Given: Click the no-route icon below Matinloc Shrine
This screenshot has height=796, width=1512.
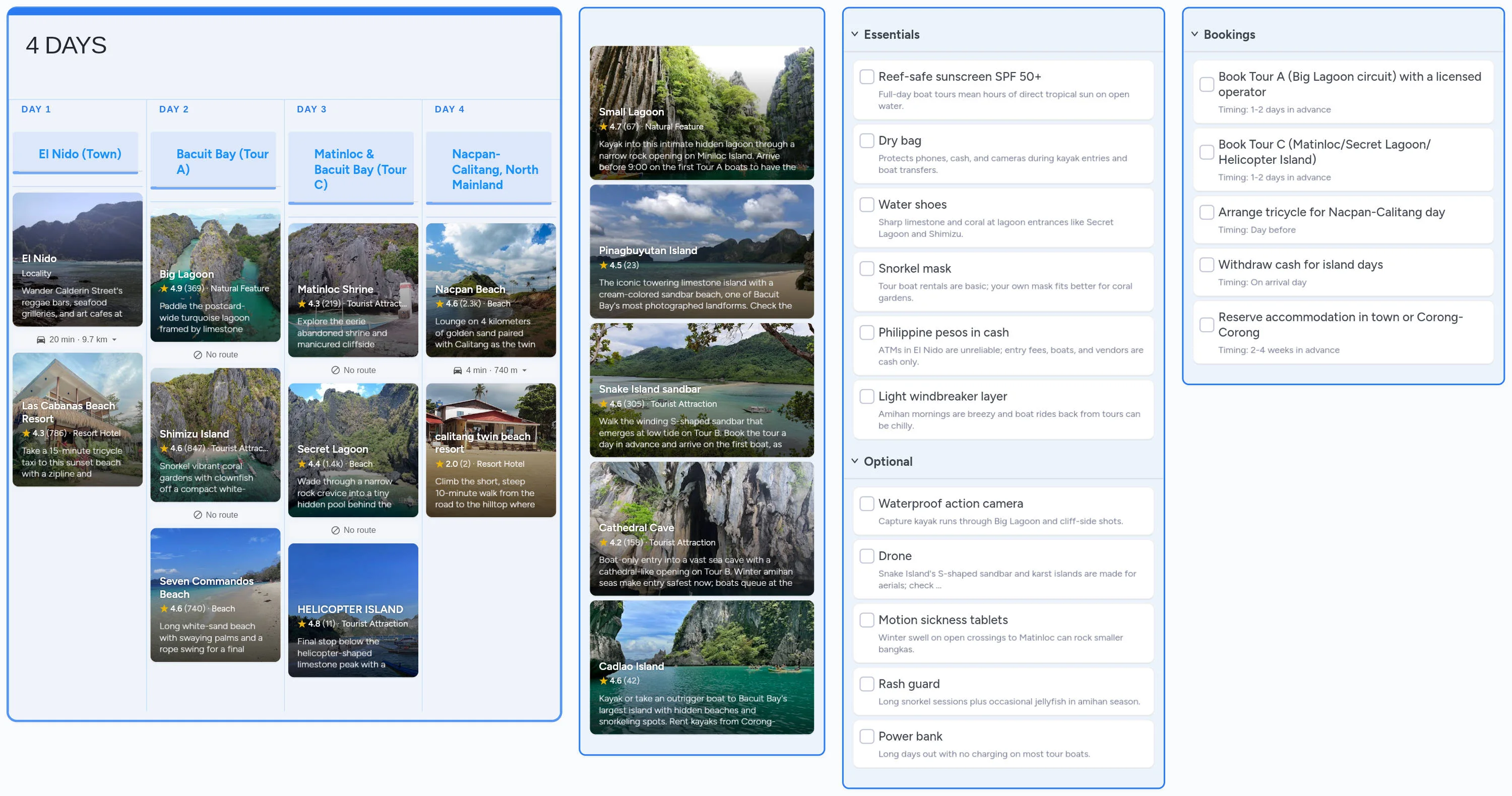Looking at the screenshot, I should click(x=336, y=371).
